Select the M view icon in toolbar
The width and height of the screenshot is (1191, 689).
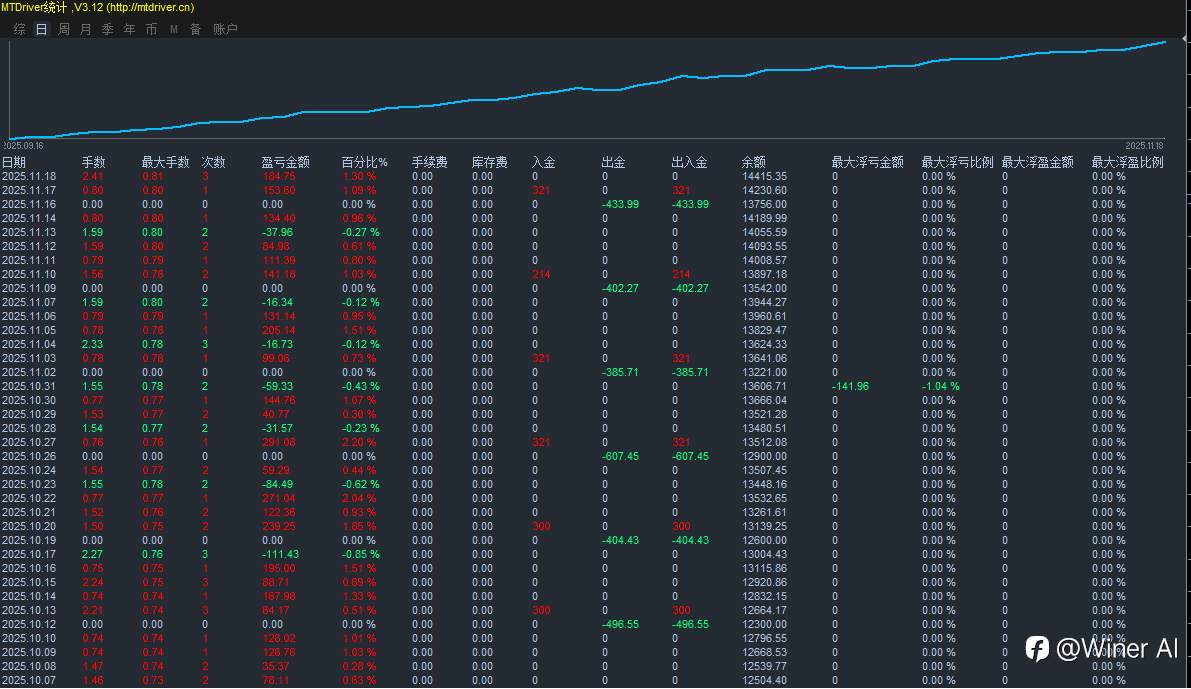click(x=173, y=29)
